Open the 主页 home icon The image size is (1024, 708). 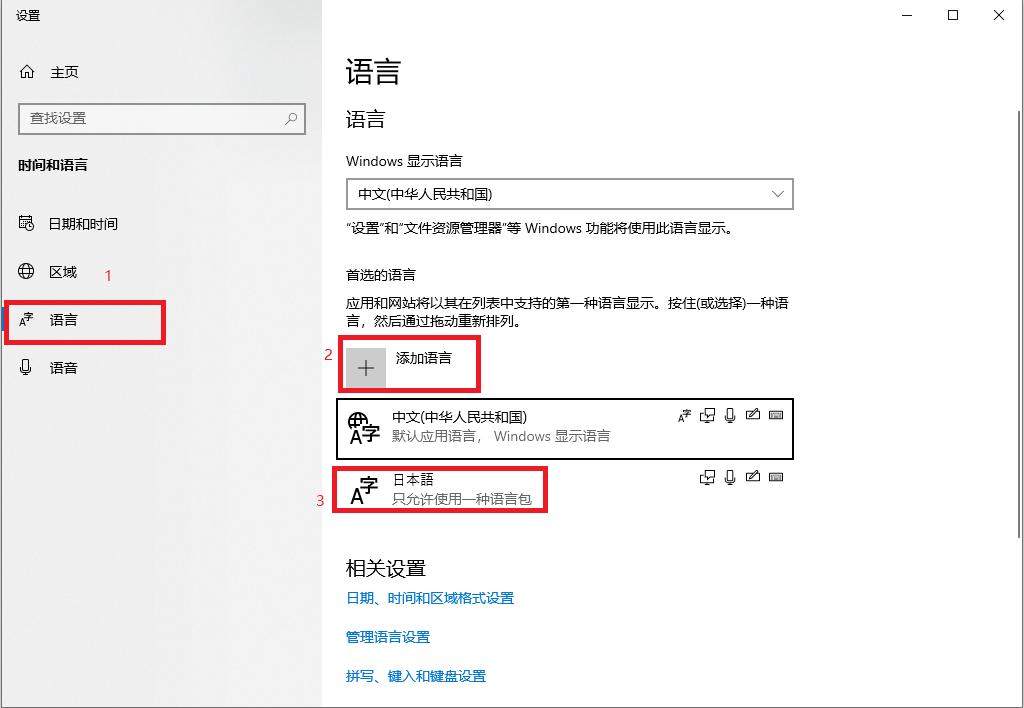pyautogui.click(x=27, y=72)
